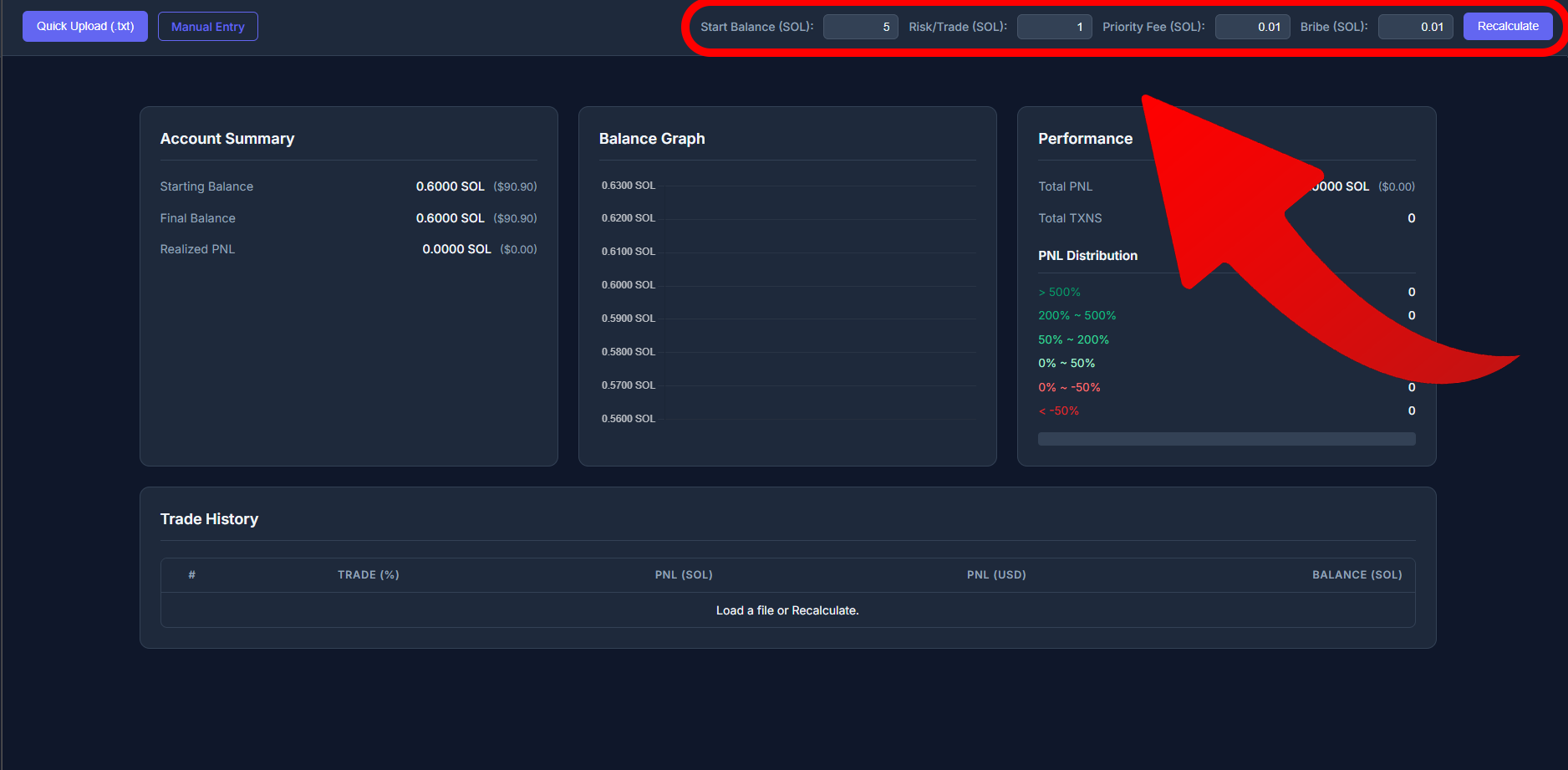Click the Quick Upload (.txt) button
1568x770 pixels.
point(85,26)
